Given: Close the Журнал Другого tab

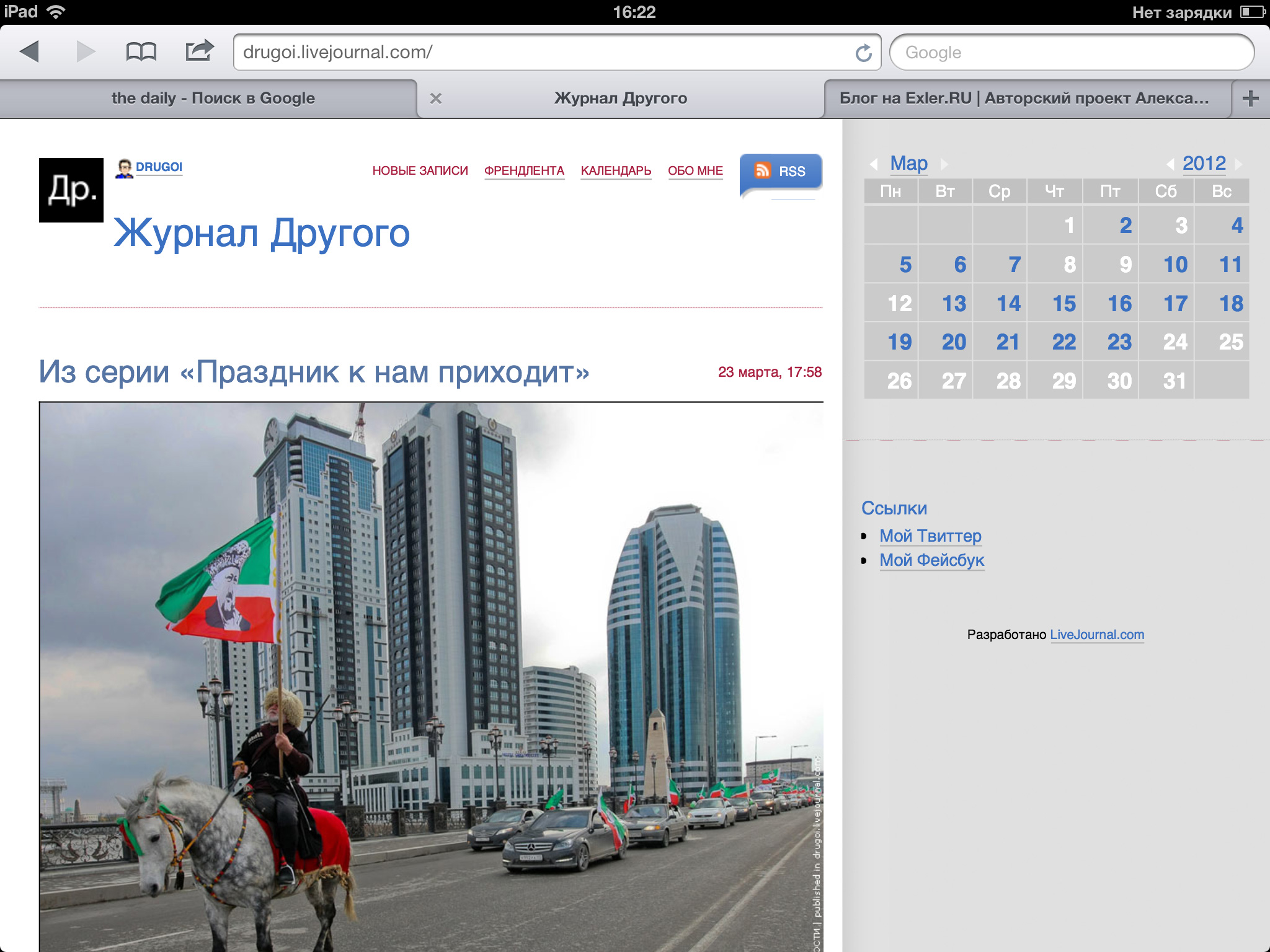Looking at the screenshot, I should click(436, 99).
